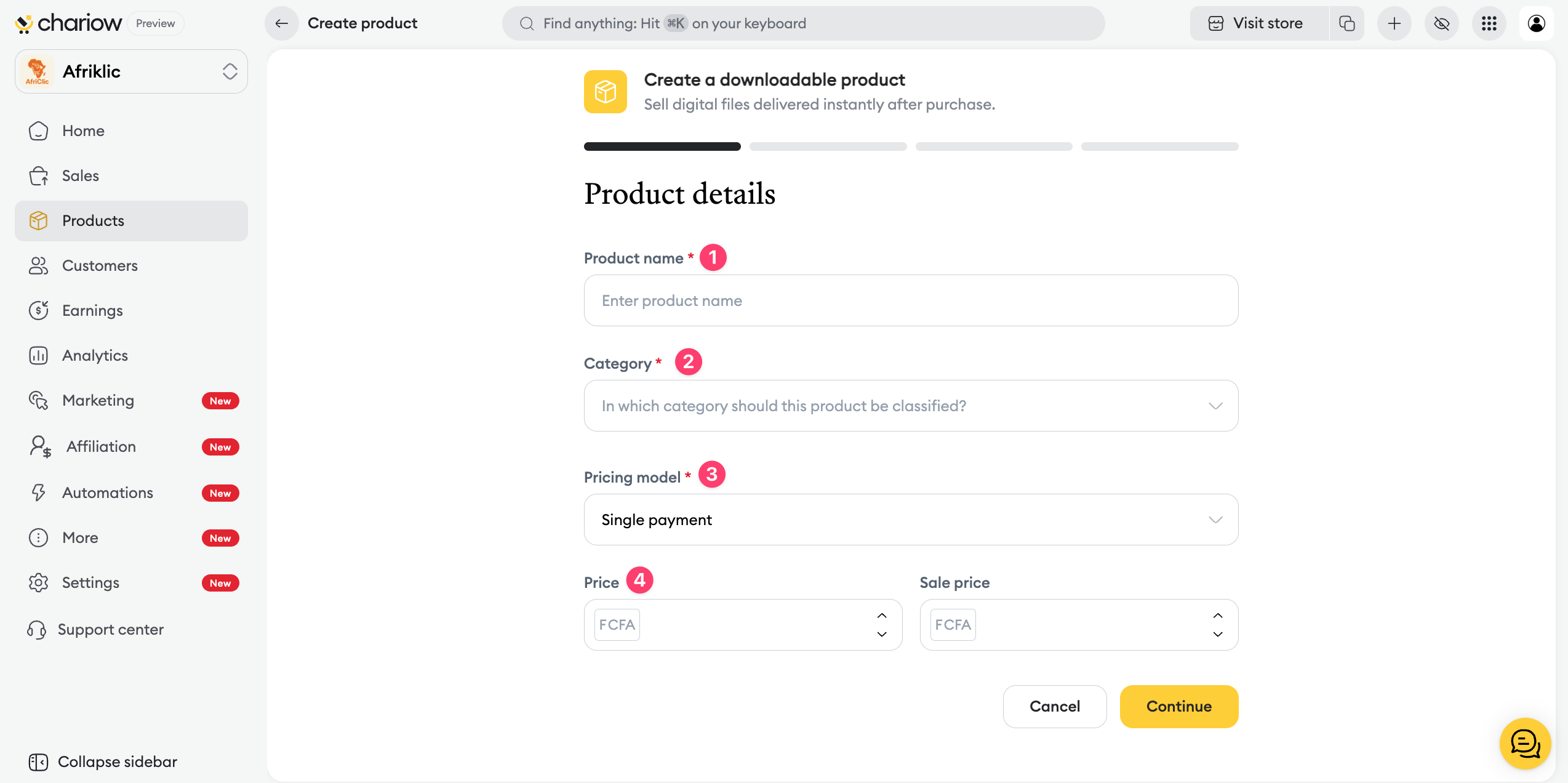This screenshot has height=783, width=1568.
Task: Click the Collapse sidebar icon
Action: (x=38, y=762)
